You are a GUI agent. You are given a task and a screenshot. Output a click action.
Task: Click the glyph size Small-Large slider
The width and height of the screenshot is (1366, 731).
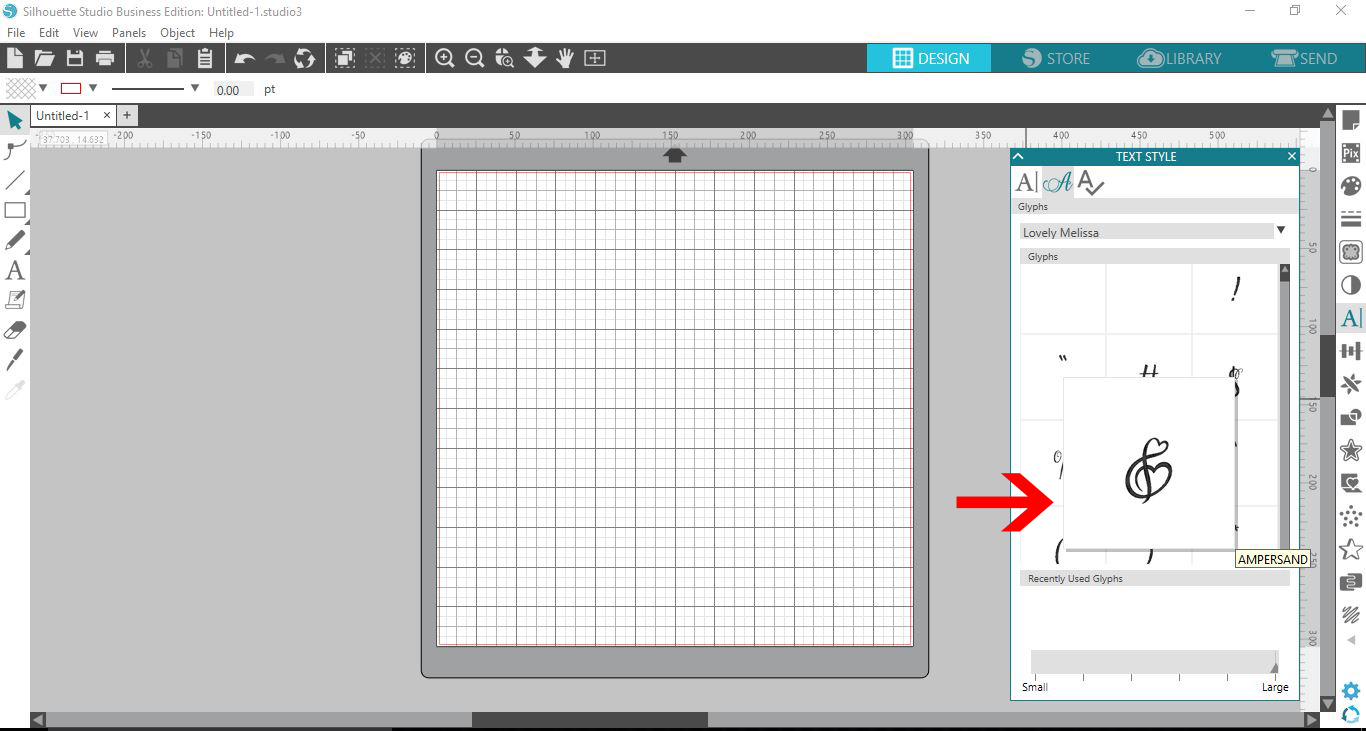(1154, 662)
